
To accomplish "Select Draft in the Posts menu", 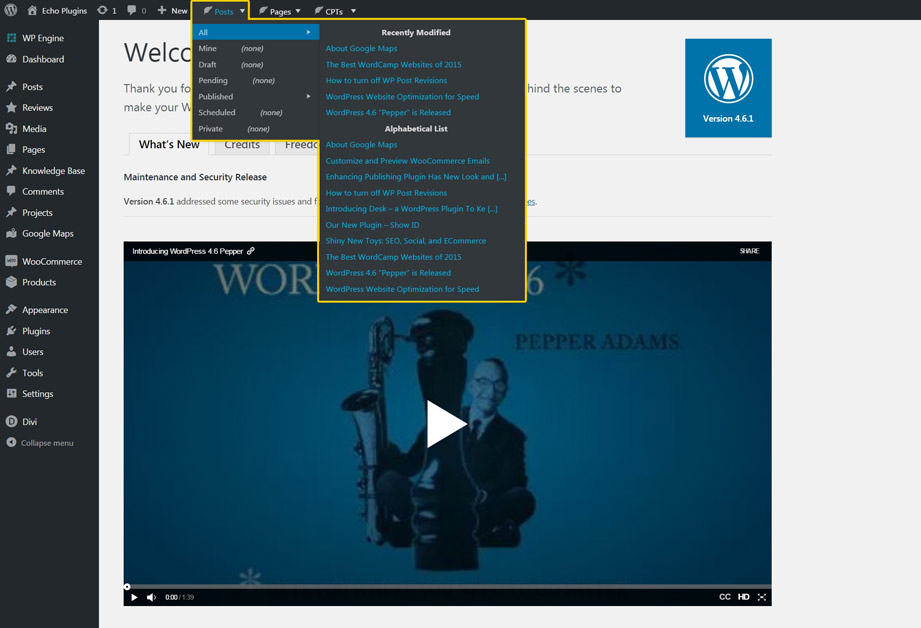I will coord(207,65).
